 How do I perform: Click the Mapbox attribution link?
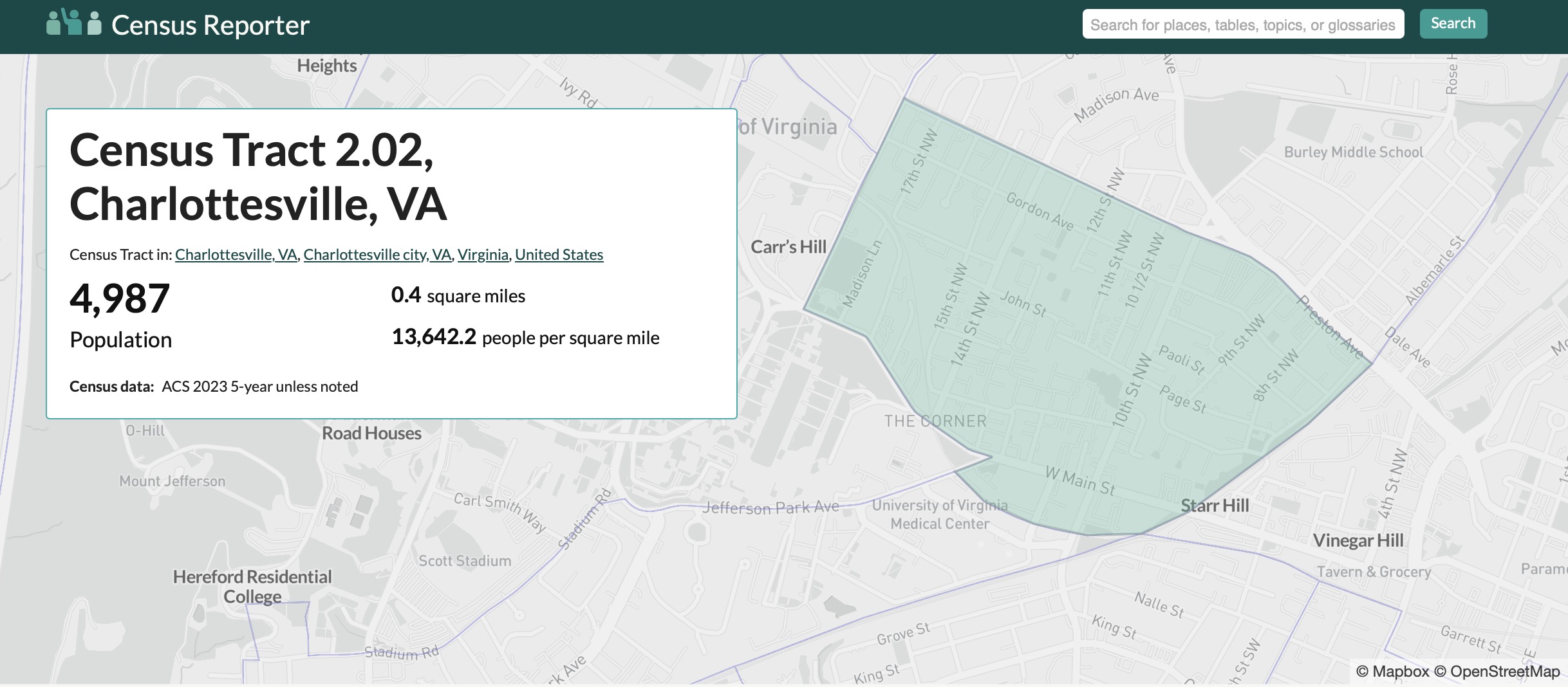1392,671
